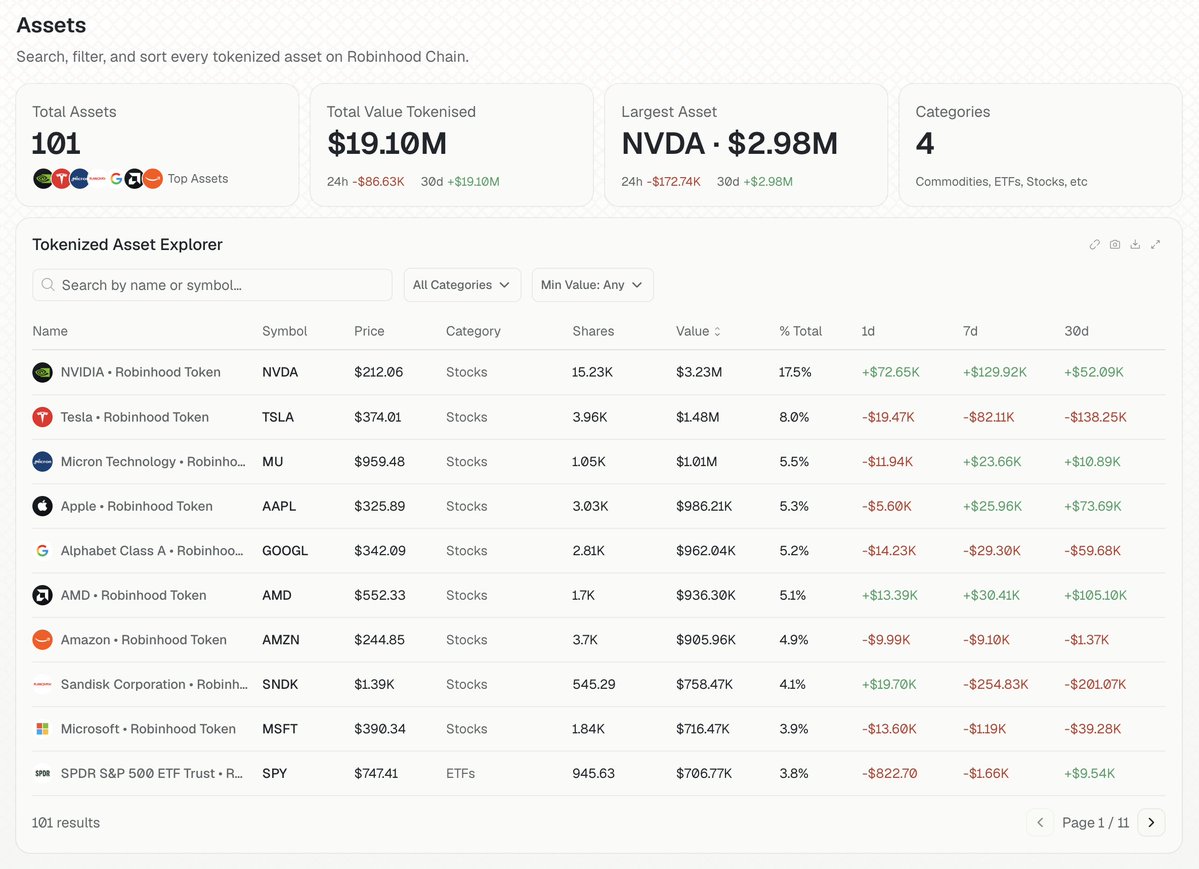The width and height of the screenshot is (1199, 869).
Task: Go to next results page arrow
Action: coord(1151,822)
